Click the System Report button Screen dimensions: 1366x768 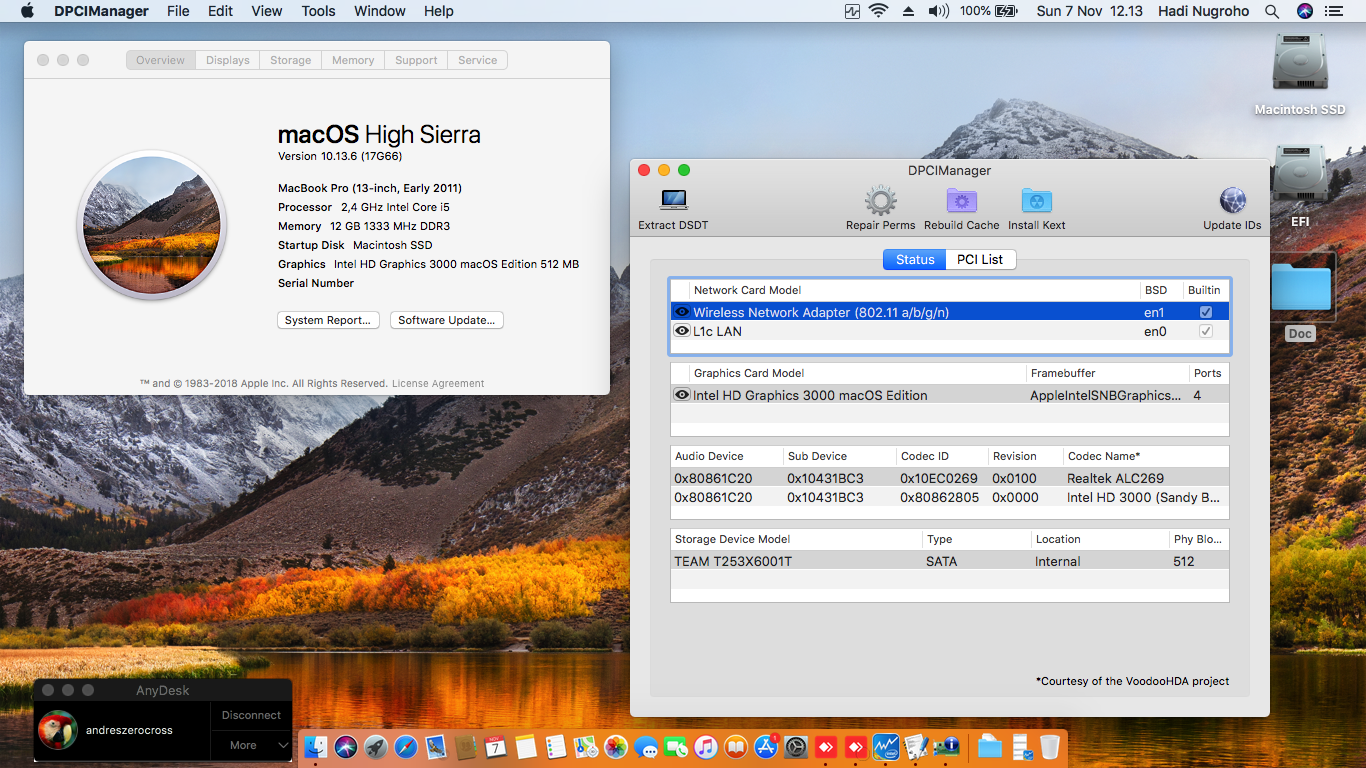(328, 320)
